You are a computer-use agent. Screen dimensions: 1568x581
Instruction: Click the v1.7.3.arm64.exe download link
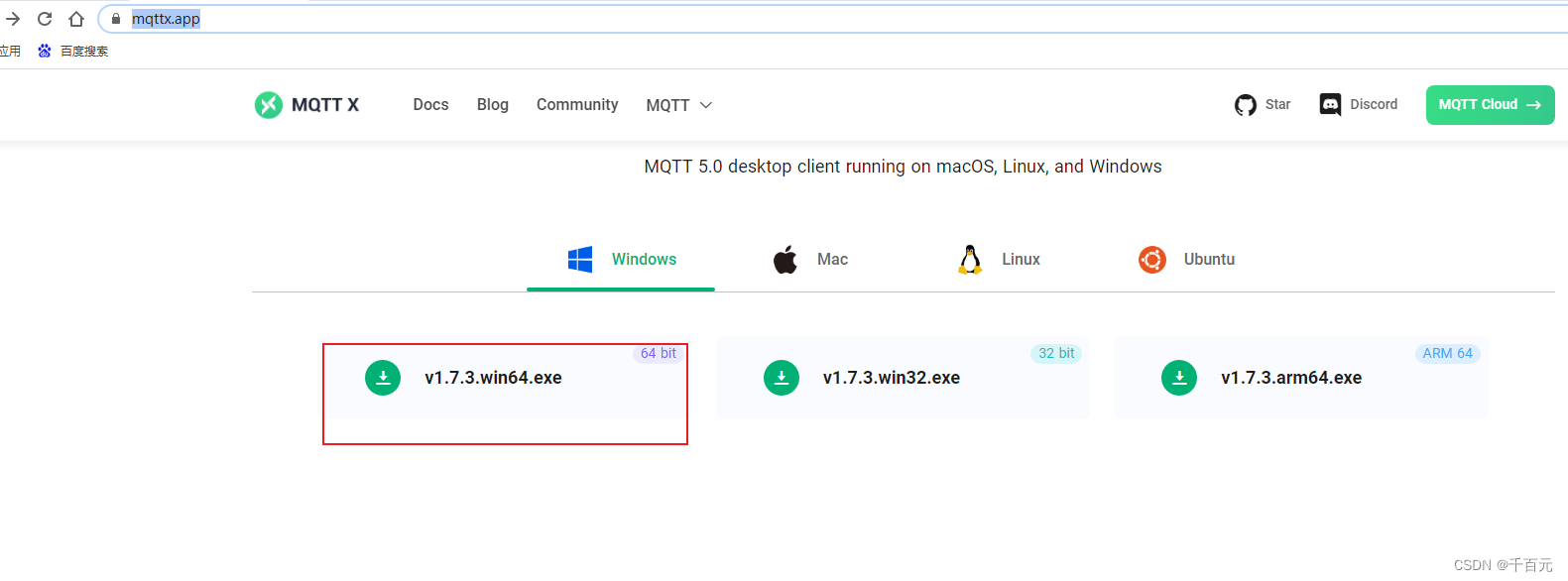coord(1291,378)
